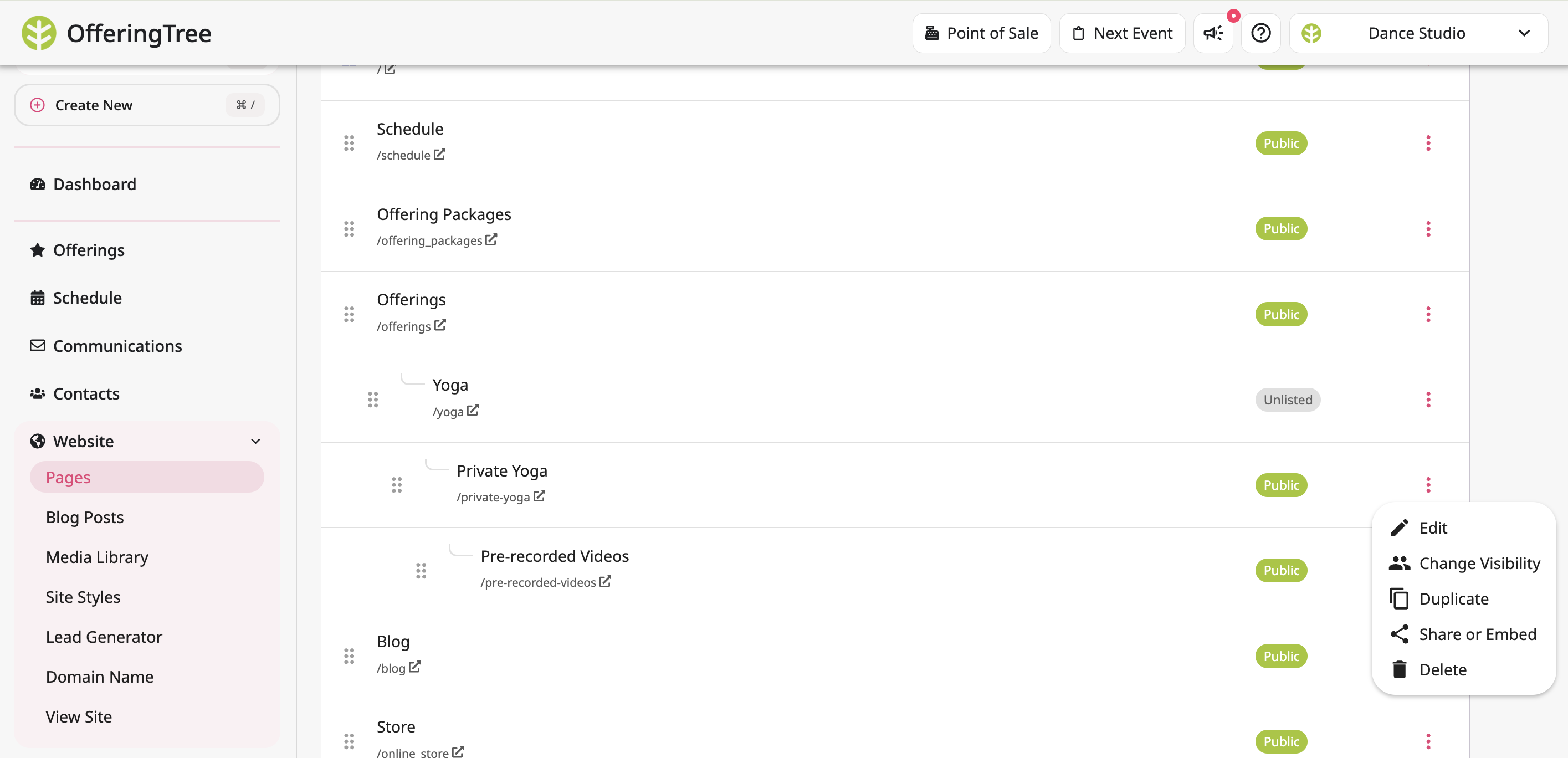This screenshot has height=758, width=1568.
Task: Open /yoga external link icon
Action: 473,411
